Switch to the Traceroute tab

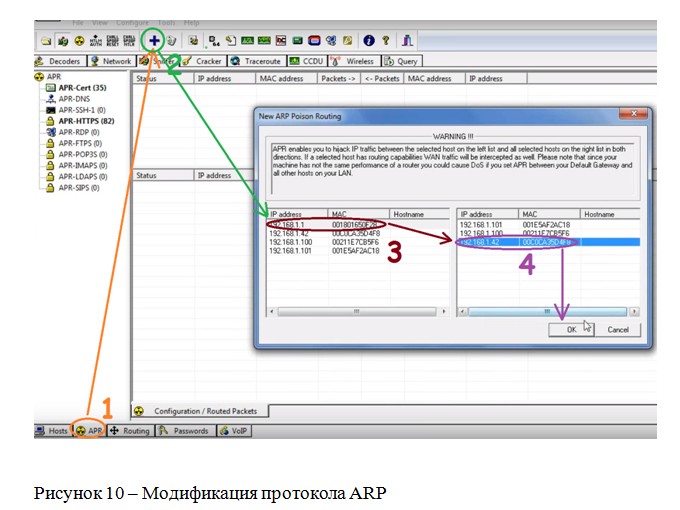pyautogui.click(x=257, y=61)
